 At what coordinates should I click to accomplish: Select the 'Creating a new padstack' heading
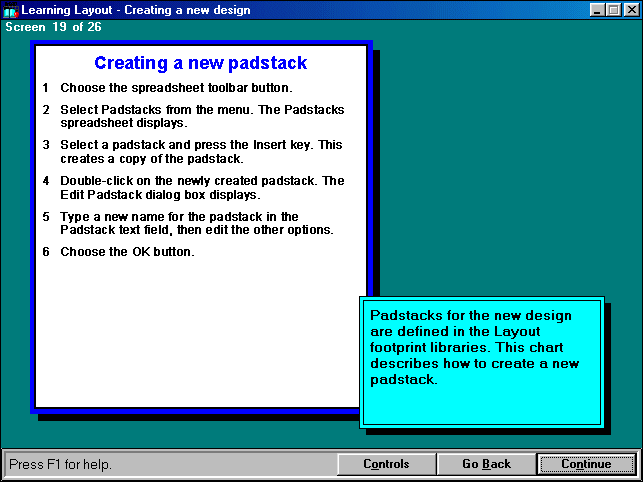point(201,63)
